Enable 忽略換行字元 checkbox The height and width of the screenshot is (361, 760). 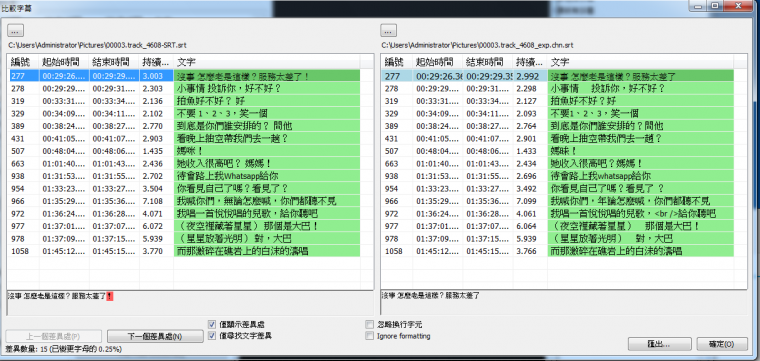click(370, 324)
